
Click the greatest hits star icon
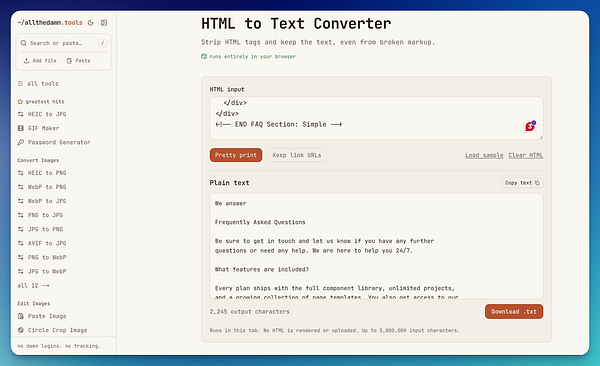[x=20, y=101]
